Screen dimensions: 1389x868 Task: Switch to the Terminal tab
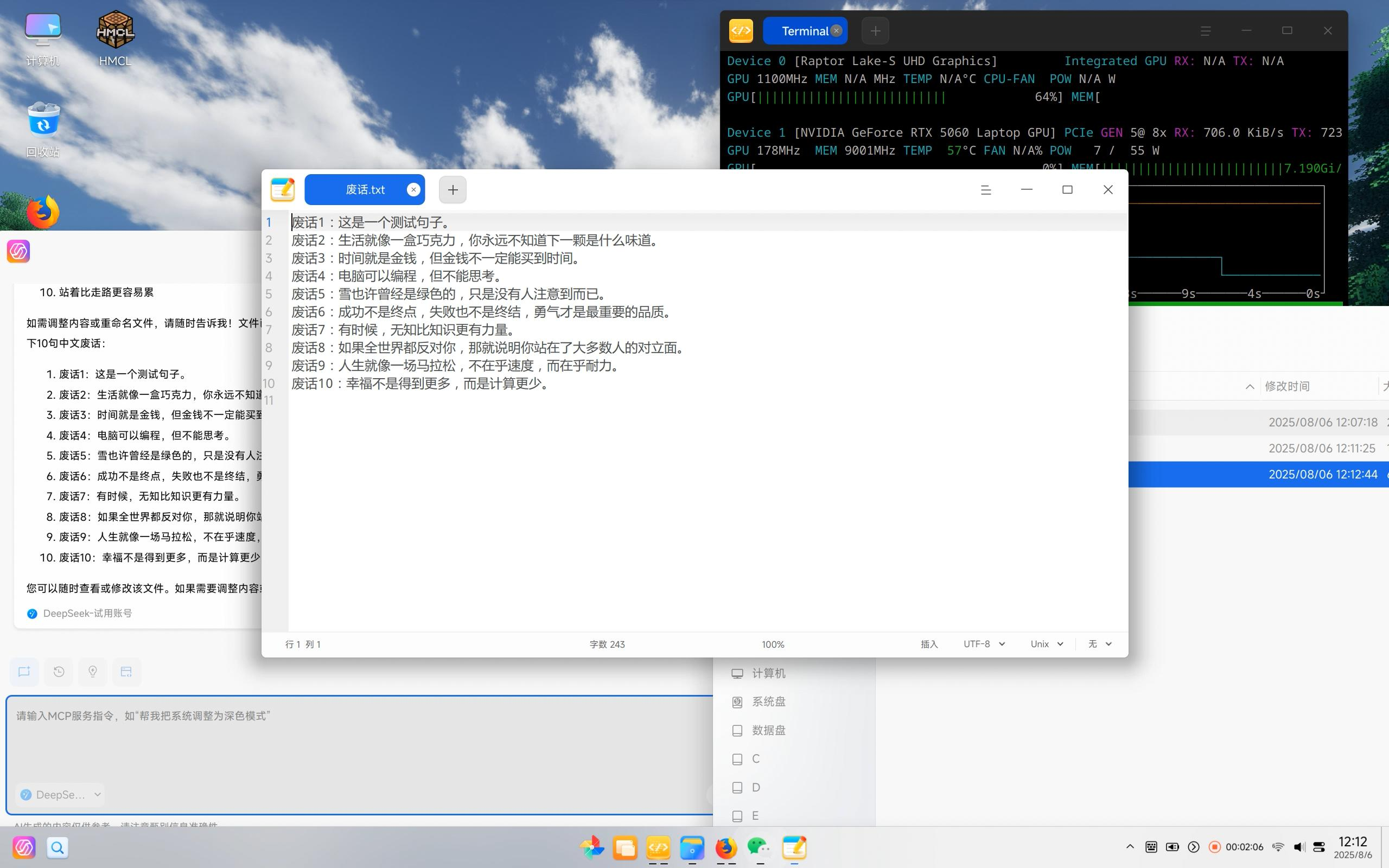804,31
